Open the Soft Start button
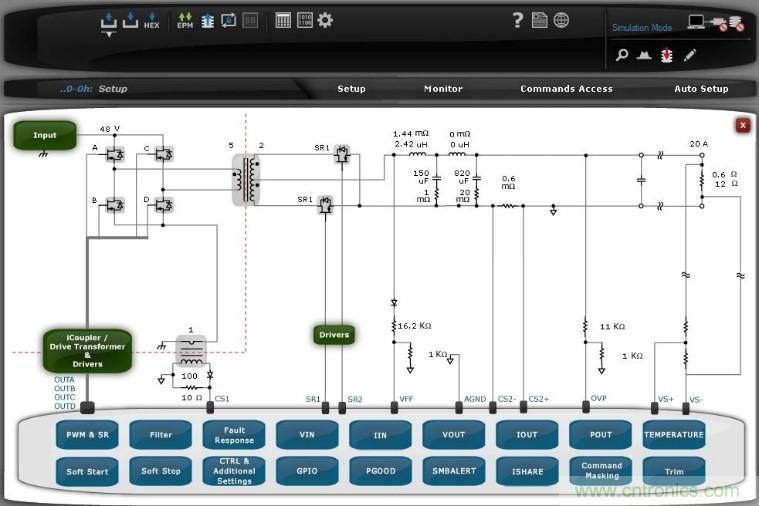Image resolution: width=759 pixels, height=506 pixels. pyautogui.click(x=87, y=471)
